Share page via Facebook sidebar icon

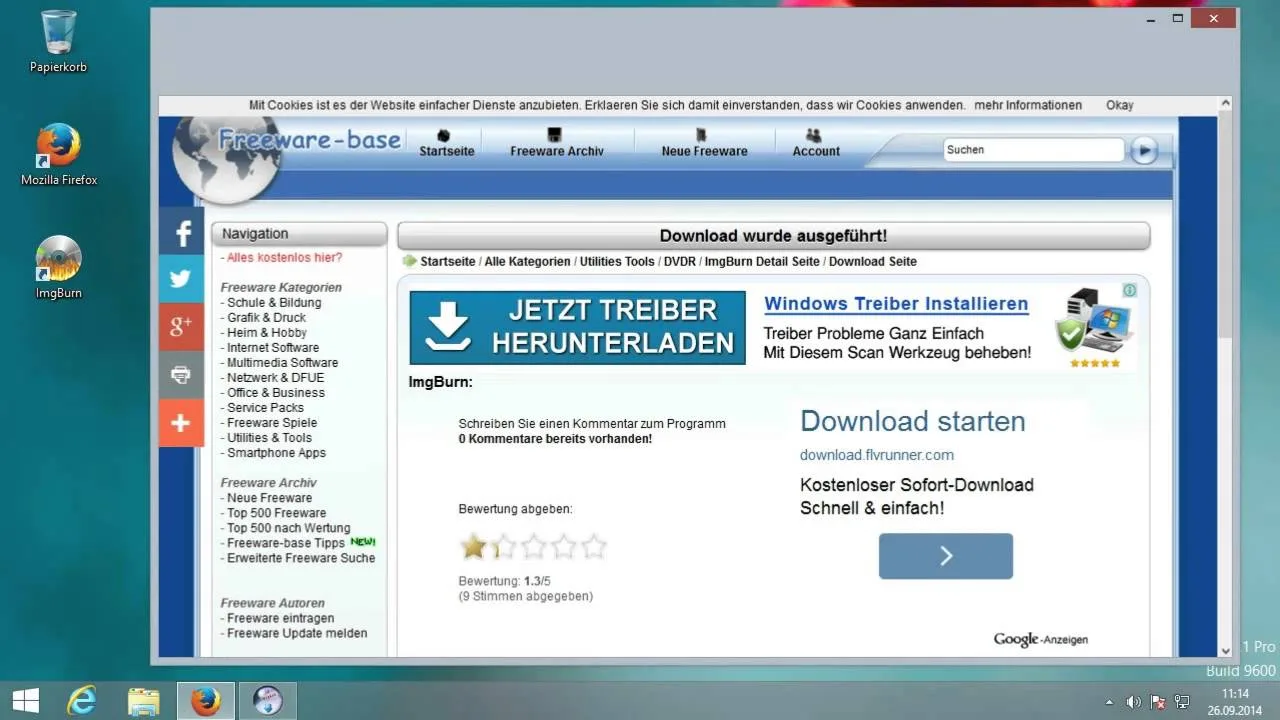[181, 231]
